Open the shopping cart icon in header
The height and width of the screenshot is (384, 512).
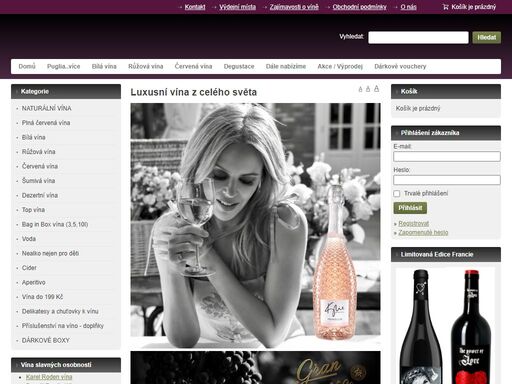pos(445,7)
